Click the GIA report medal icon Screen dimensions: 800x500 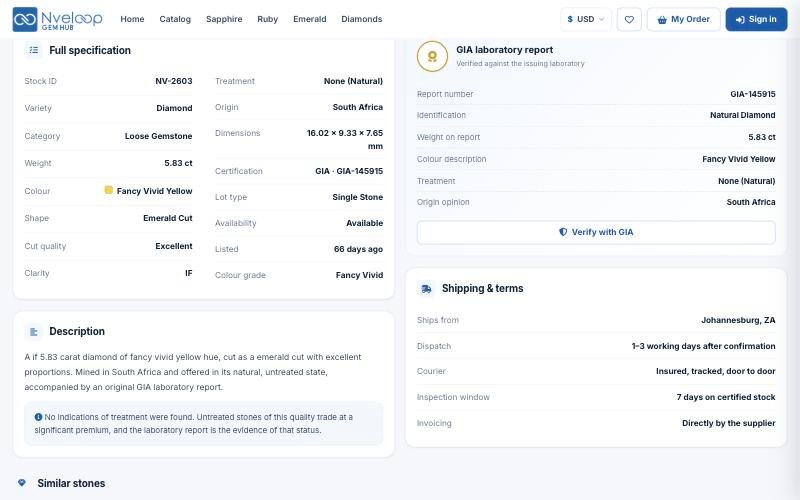click(432, 56)
